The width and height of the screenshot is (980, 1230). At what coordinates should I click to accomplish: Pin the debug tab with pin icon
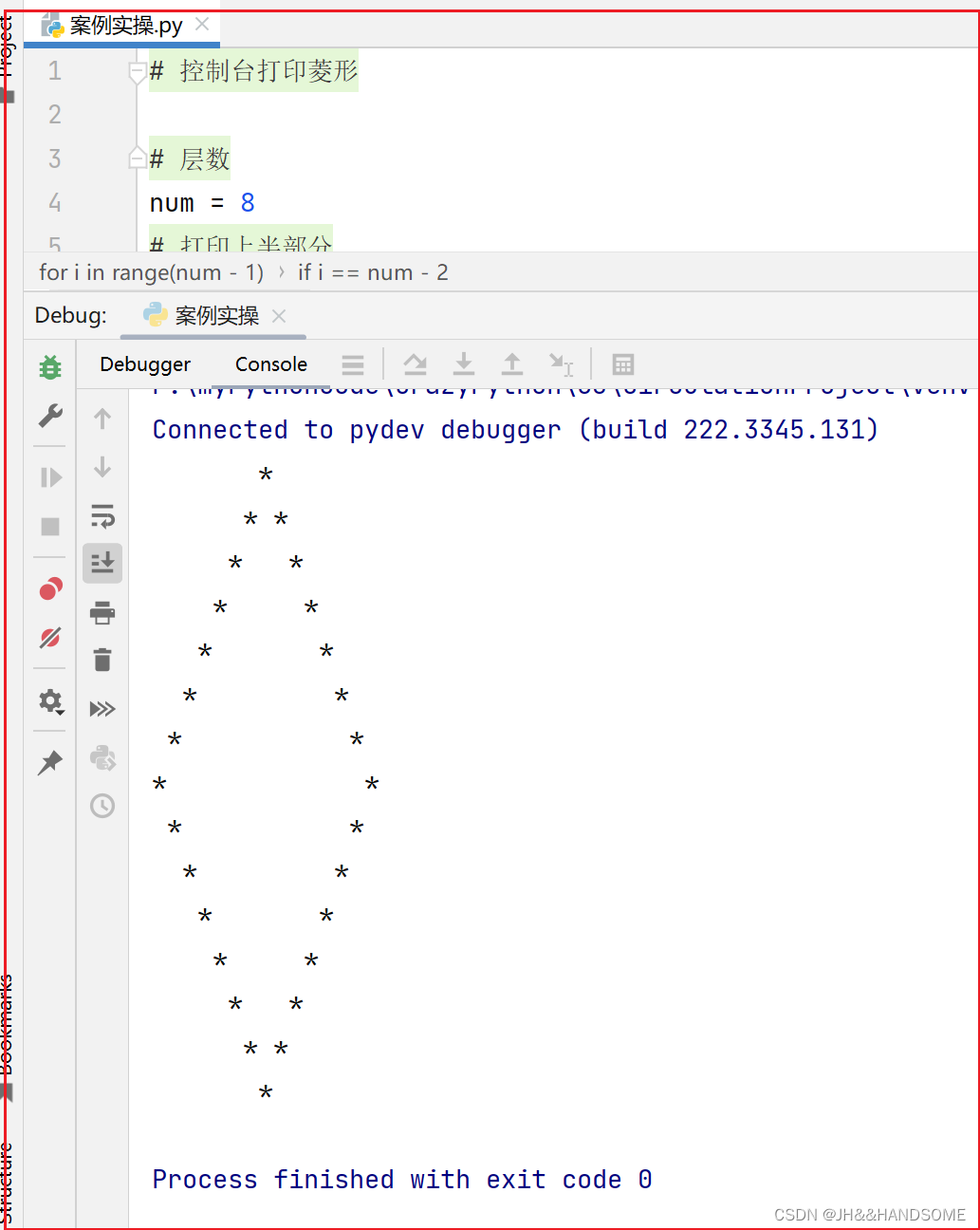click(x=50, y=762)
